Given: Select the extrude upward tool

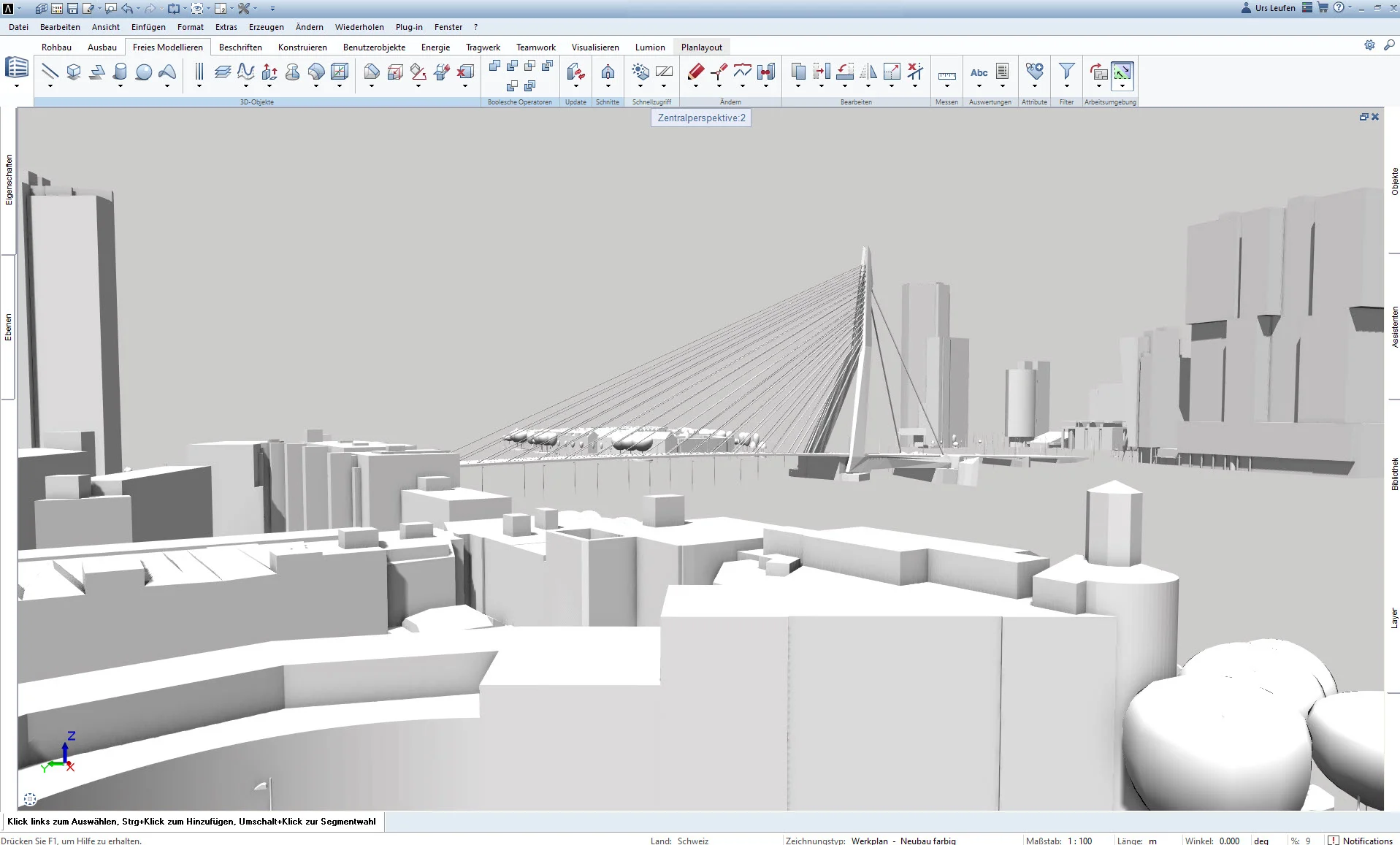Looking at the screenshot, I should click(269, 72).
